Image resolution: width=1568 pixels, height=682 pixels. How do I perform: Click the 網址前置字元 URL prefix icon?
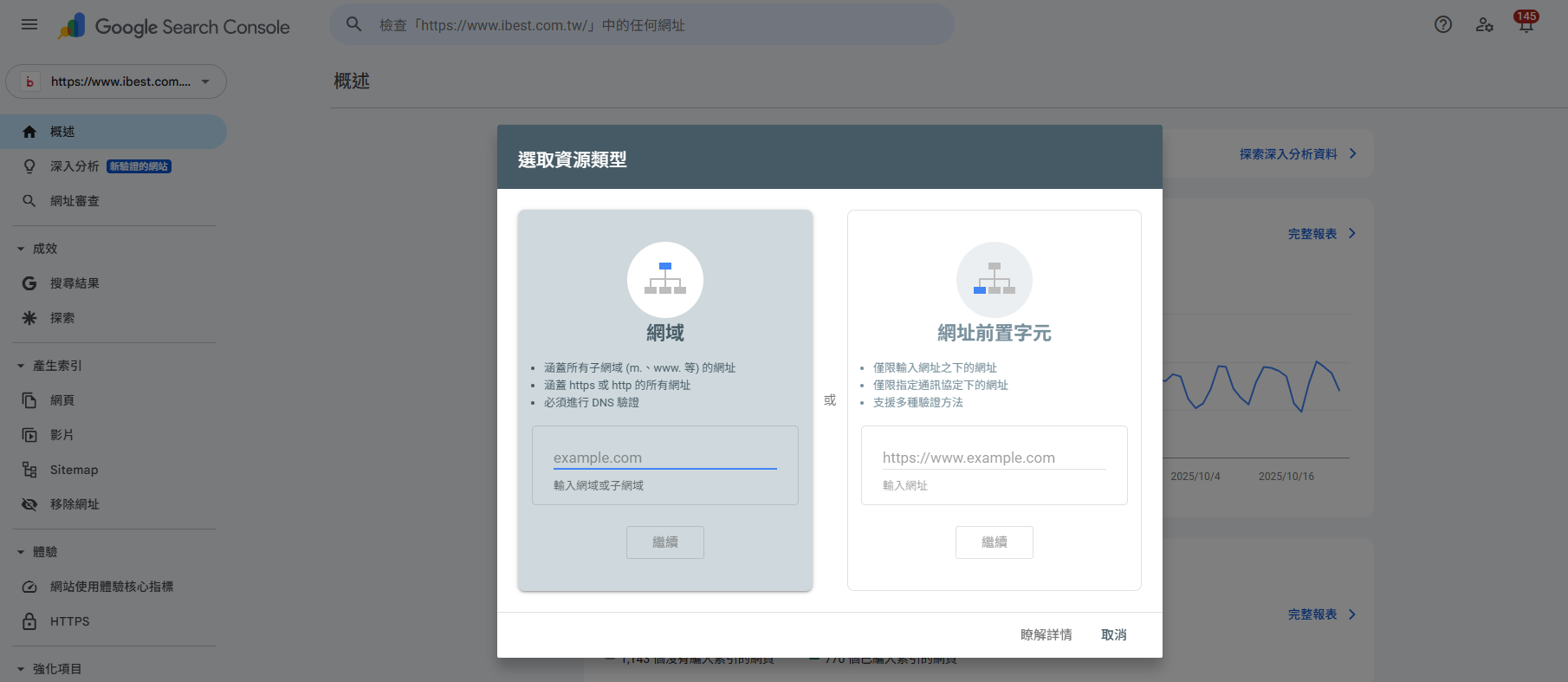tap(995, 279)
